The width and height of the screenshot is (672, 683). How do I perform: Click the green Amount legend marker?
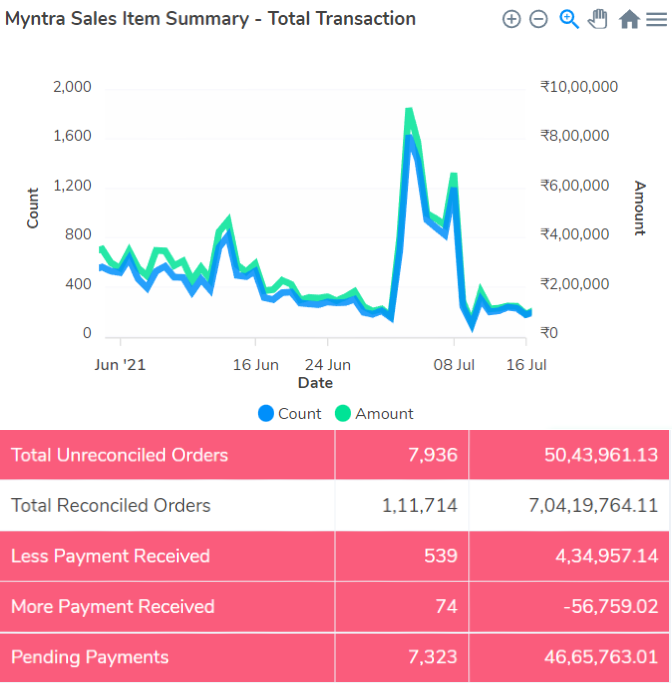343,413
